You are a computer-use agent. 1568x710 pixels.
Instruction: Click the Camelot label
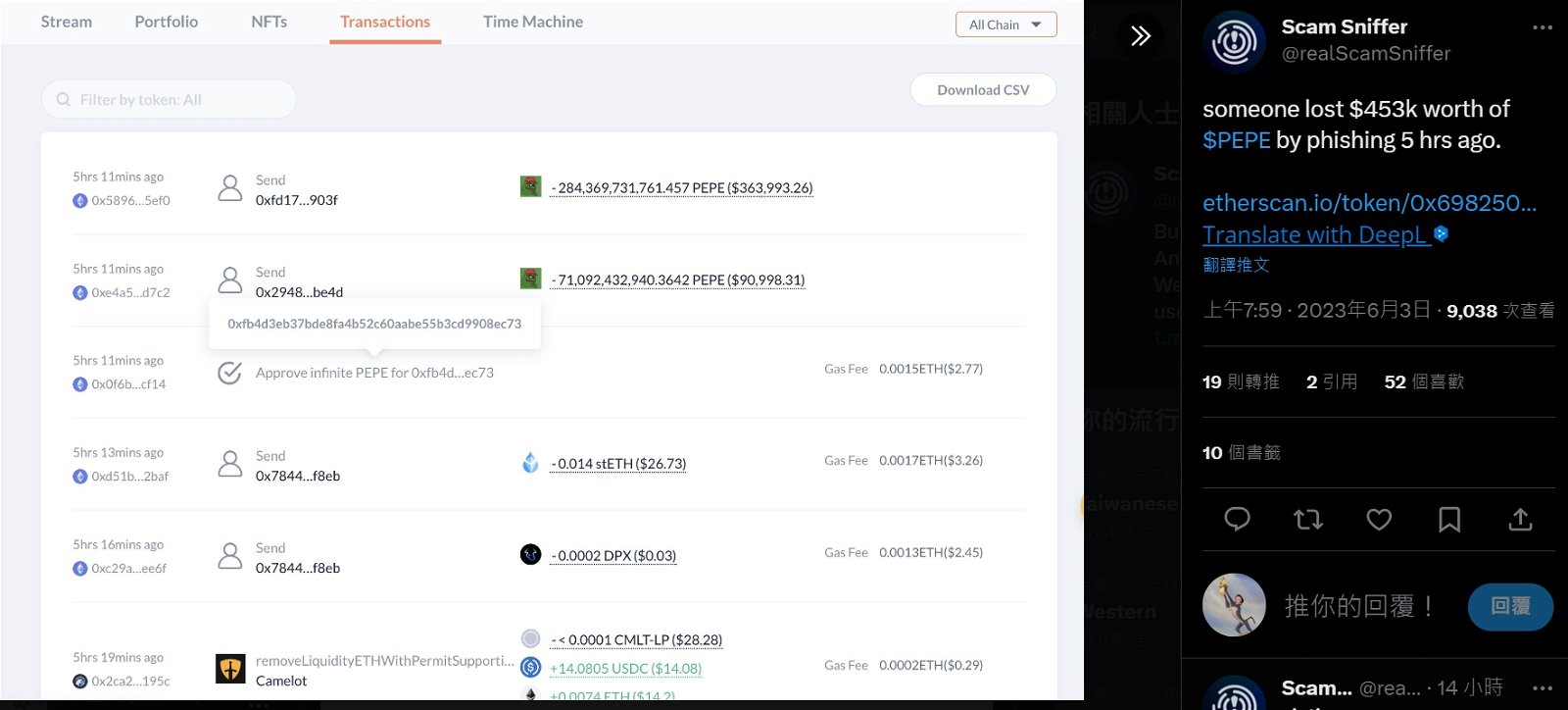(x=281, y=681)
